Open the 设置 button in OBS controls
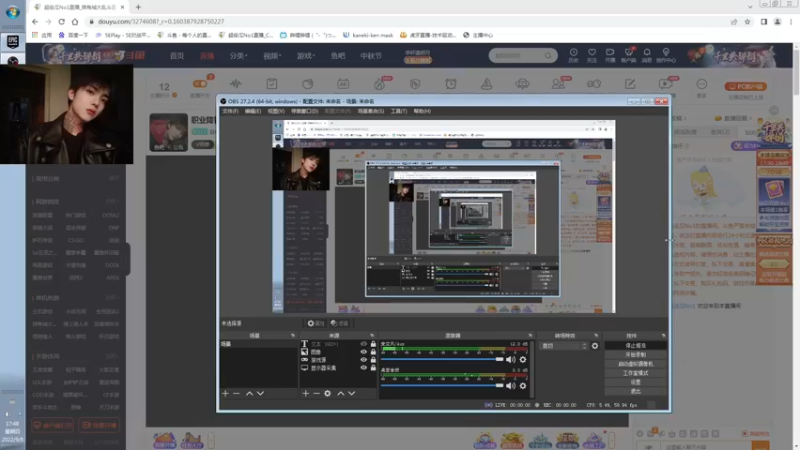This screenshot has height=450, width=800. coord(636,382)
